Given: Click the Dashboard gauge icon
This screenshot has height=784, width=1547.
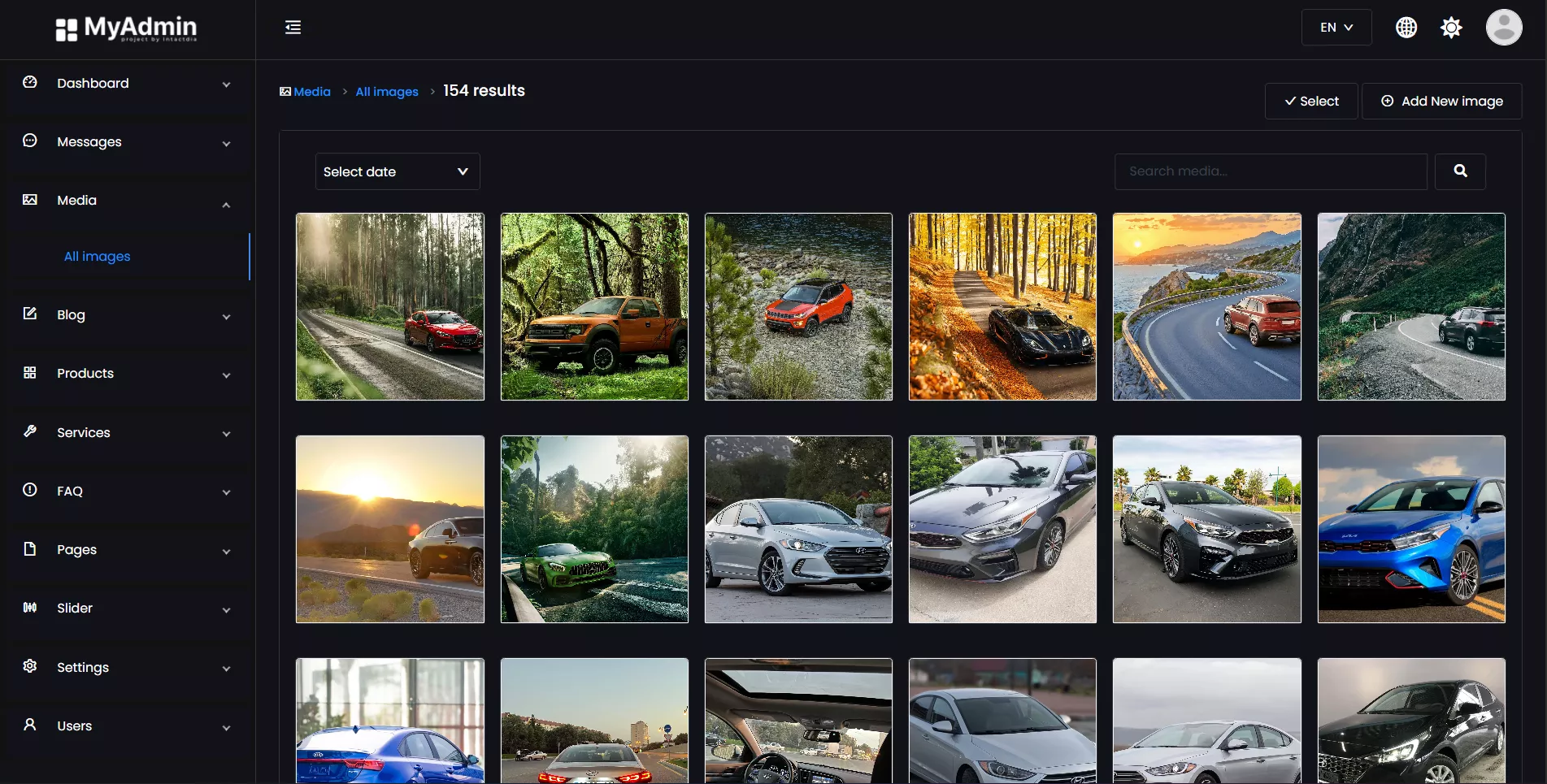Looking at the screenshot, I should (30, 82).
